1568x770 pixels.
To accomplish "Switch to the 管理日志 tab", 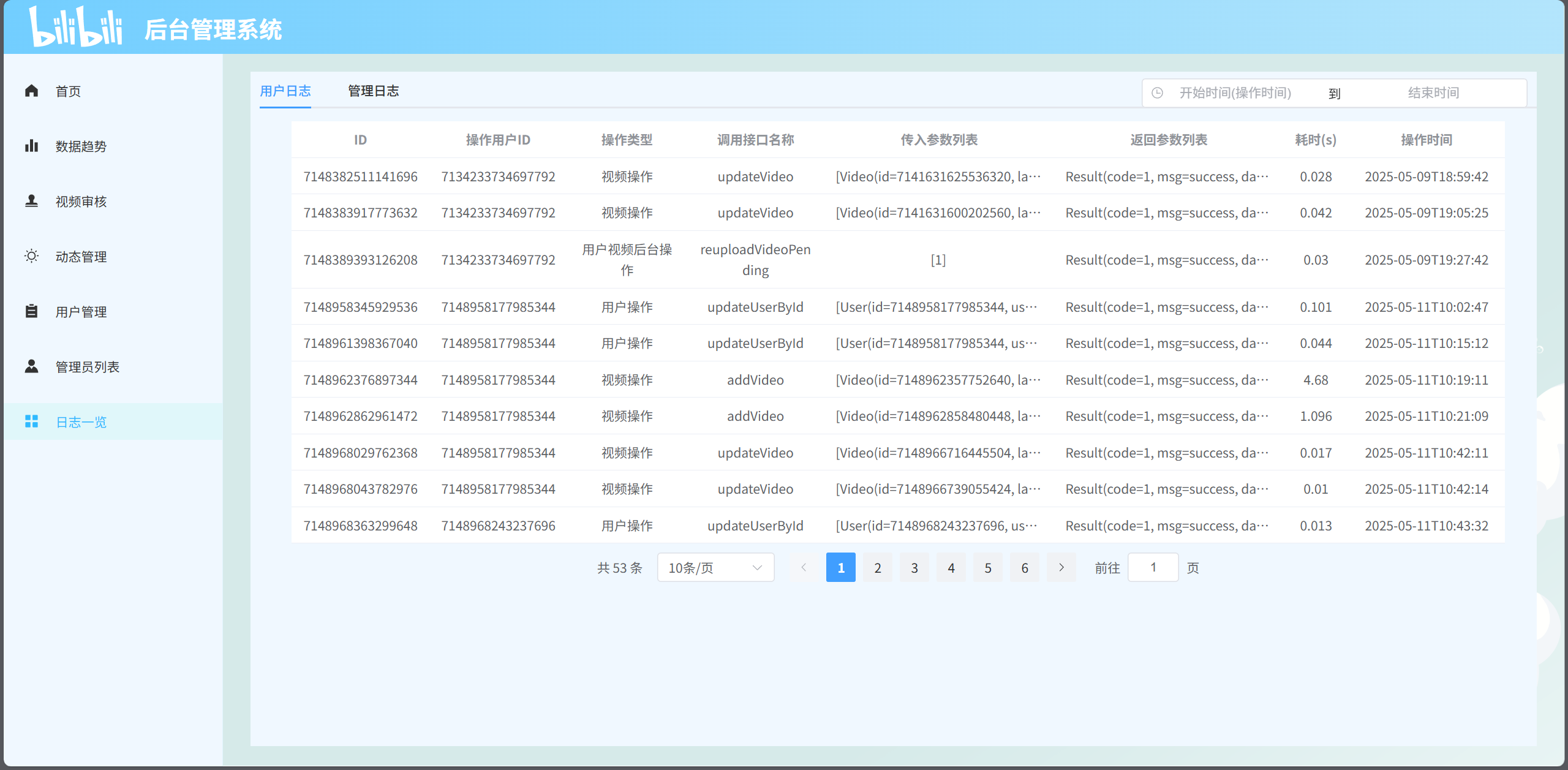I will [373, 91].
